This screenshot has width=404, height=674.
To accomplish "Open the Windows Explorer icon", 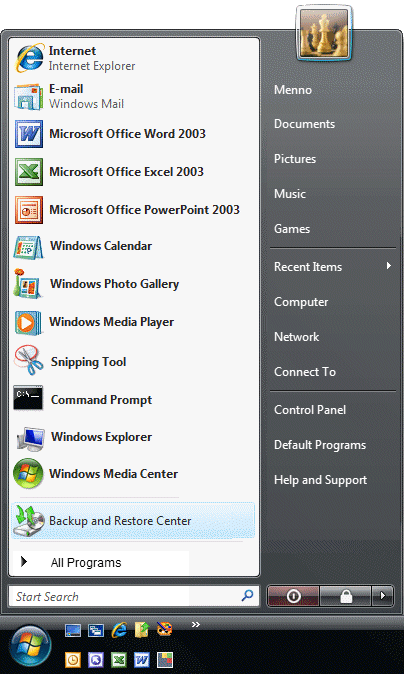I will tap(30, 438).
